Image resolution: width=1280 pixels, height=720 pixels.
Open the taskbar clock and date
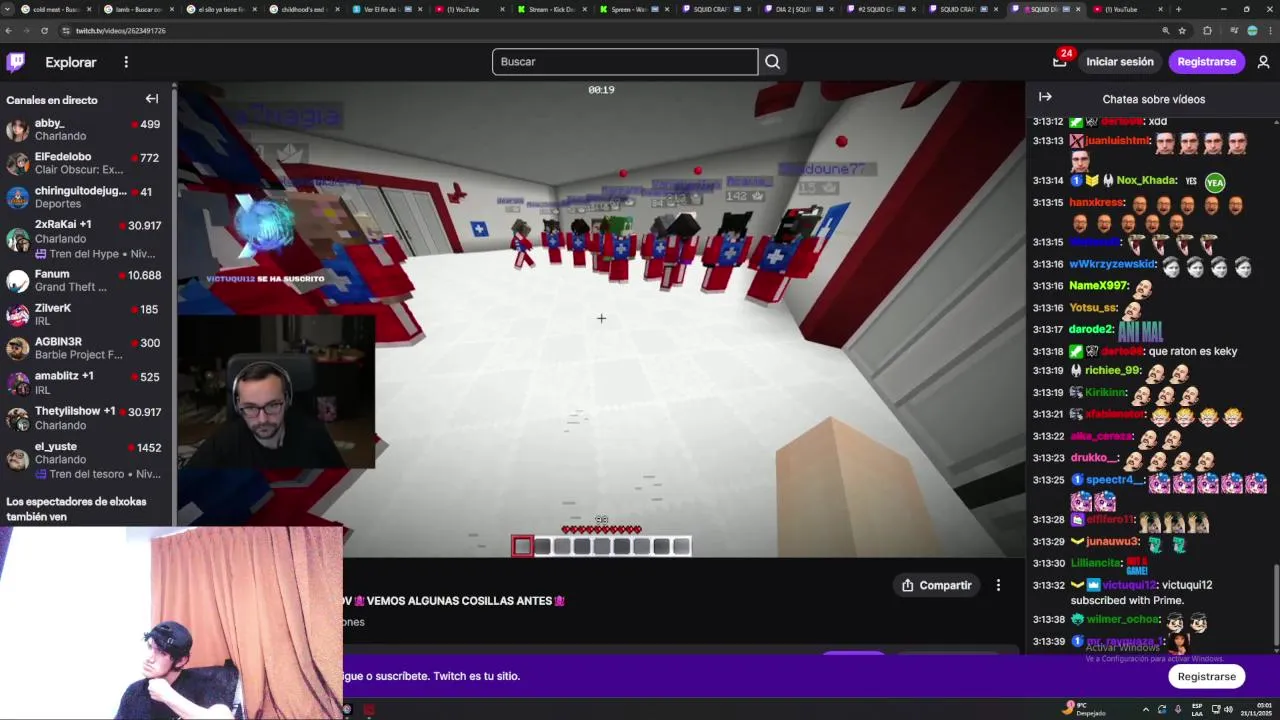pyautogui.click(x=1255, y=709)
